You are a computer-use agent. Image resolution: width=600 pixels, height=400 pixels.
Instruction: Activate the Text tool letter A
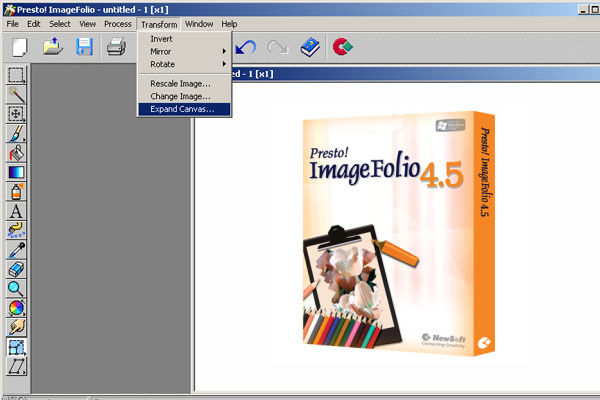pos(16,211)
